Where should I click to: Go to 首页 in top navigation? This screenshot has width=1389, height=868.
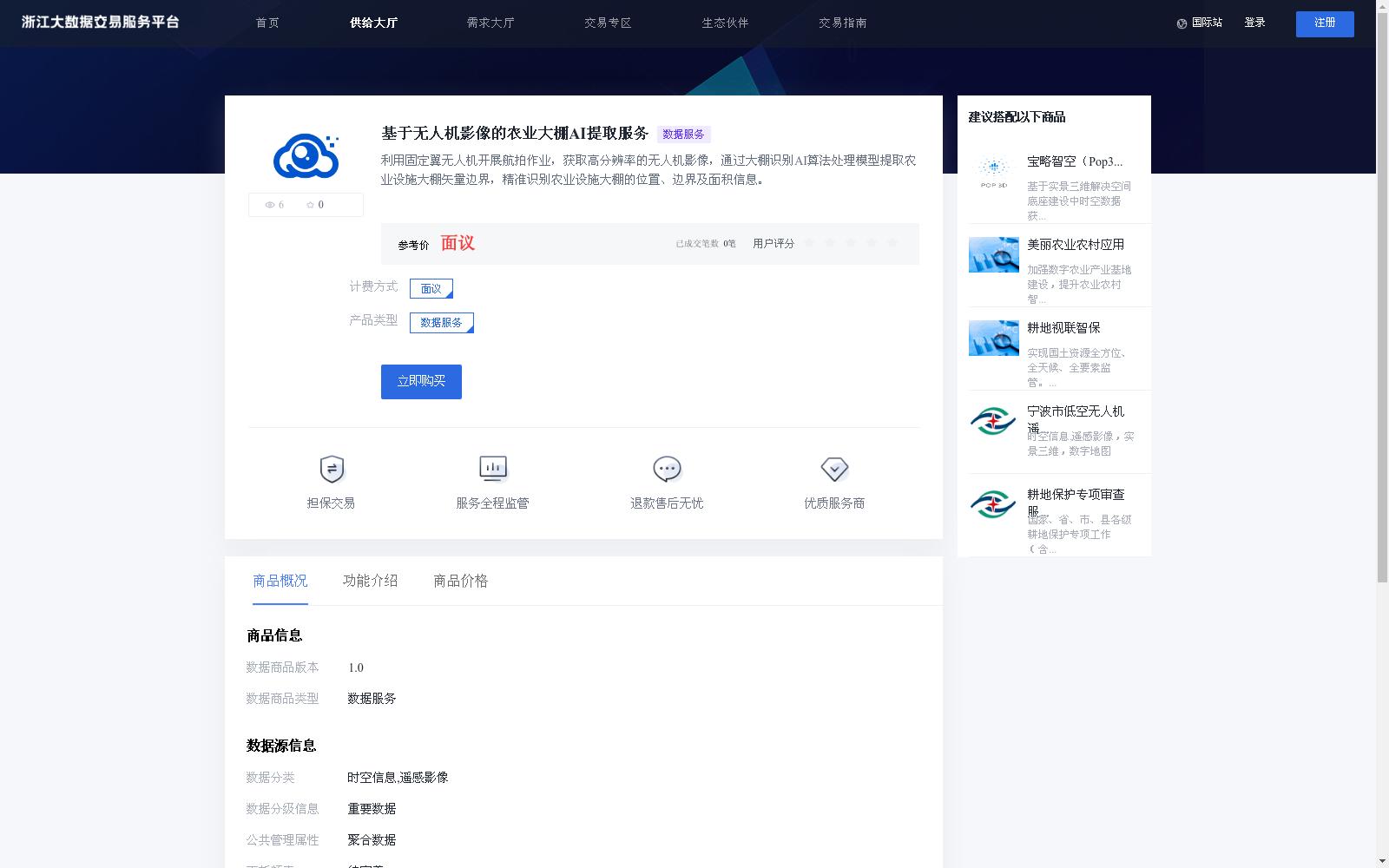[x=267, y=23]
